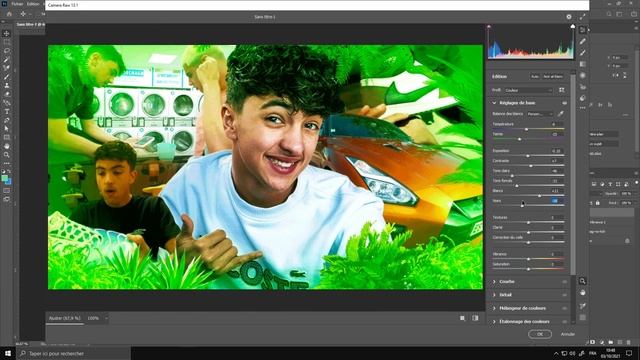Click the Noir et blanc button
Screen dimensions: 640x360
coord(553,76)
